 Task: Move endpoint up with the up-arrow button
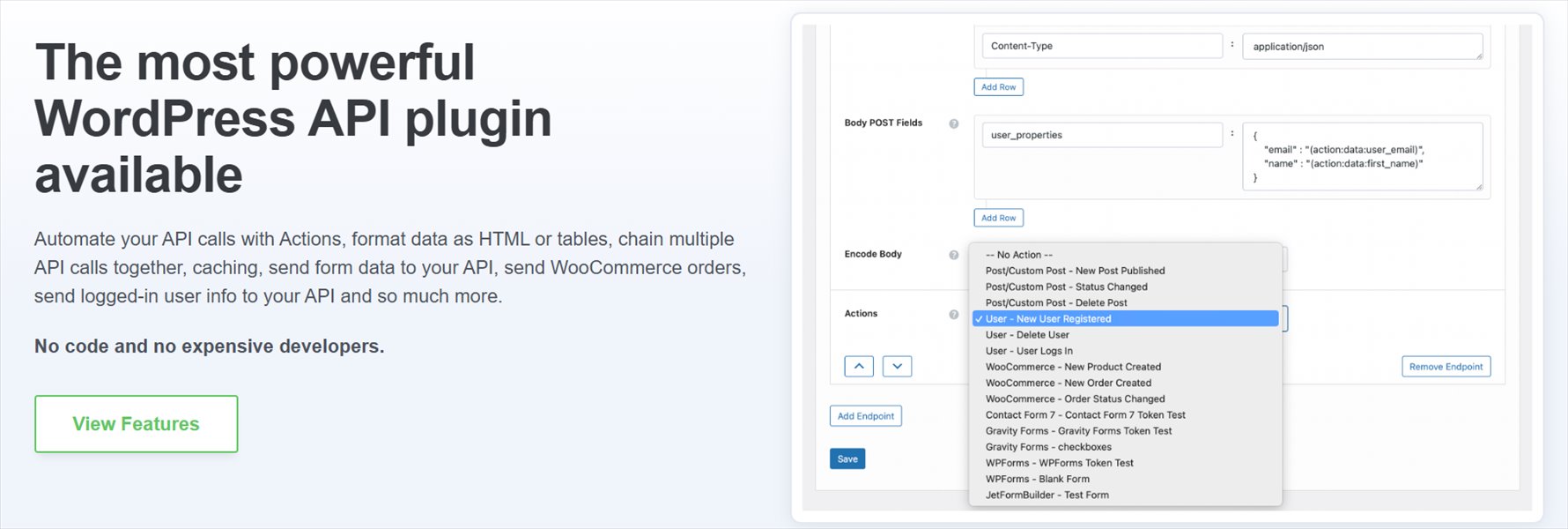859,366
